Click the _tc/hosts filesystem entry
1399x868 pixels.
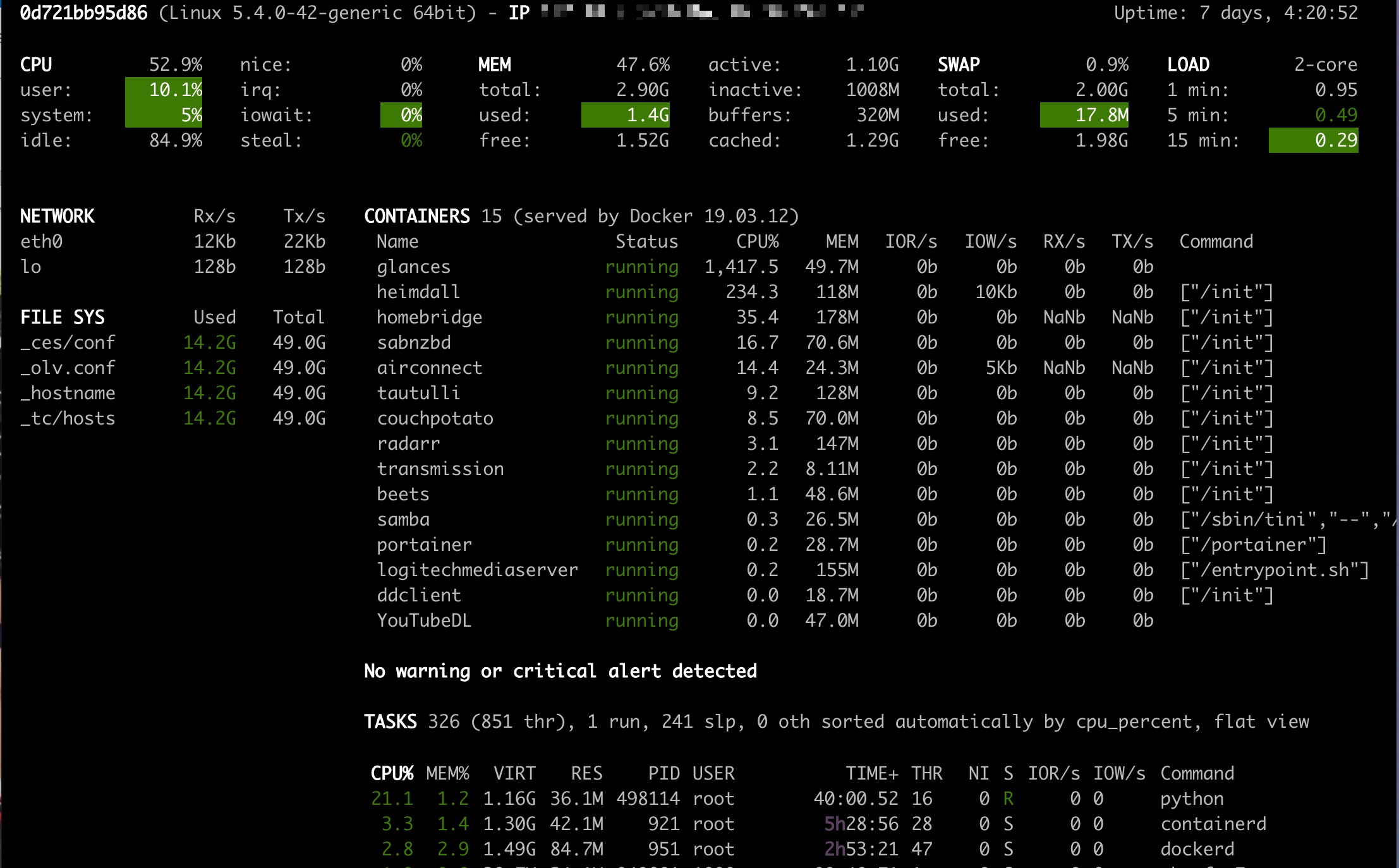68,418
